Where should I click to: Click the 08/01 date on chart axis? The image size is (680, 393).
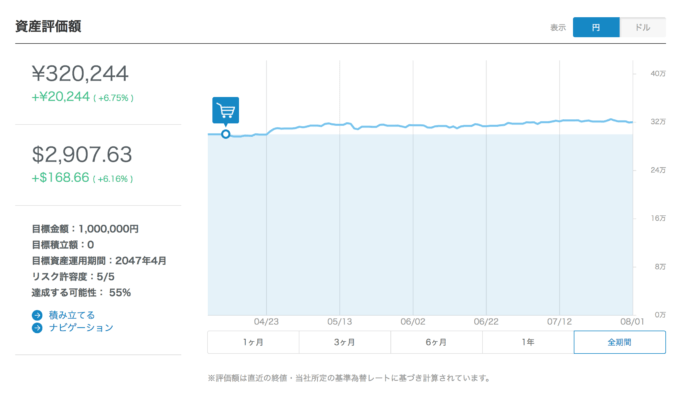[x=632, y=322]
